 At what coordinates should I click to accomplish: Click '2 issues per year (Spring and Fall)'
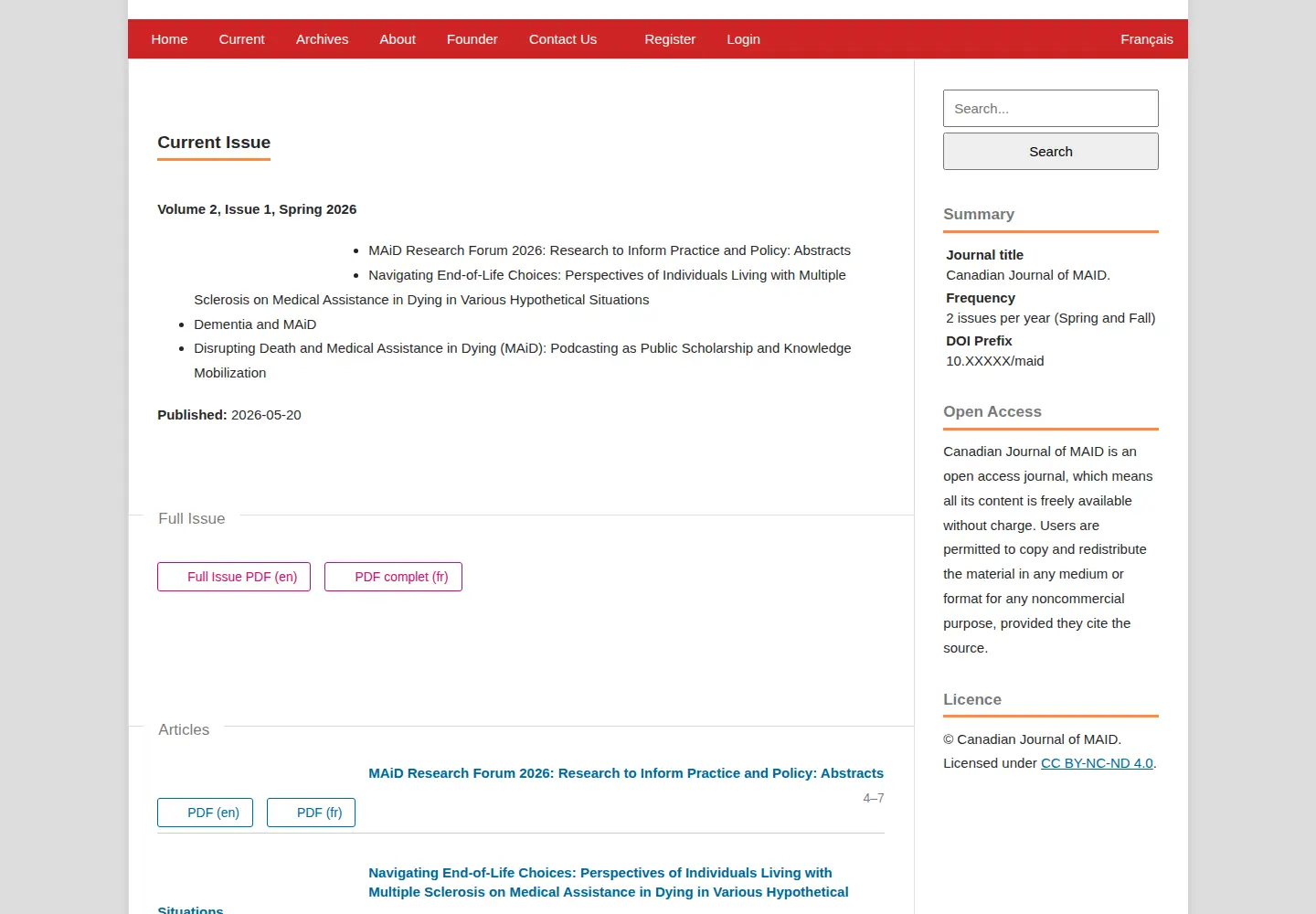[1050, 318]
